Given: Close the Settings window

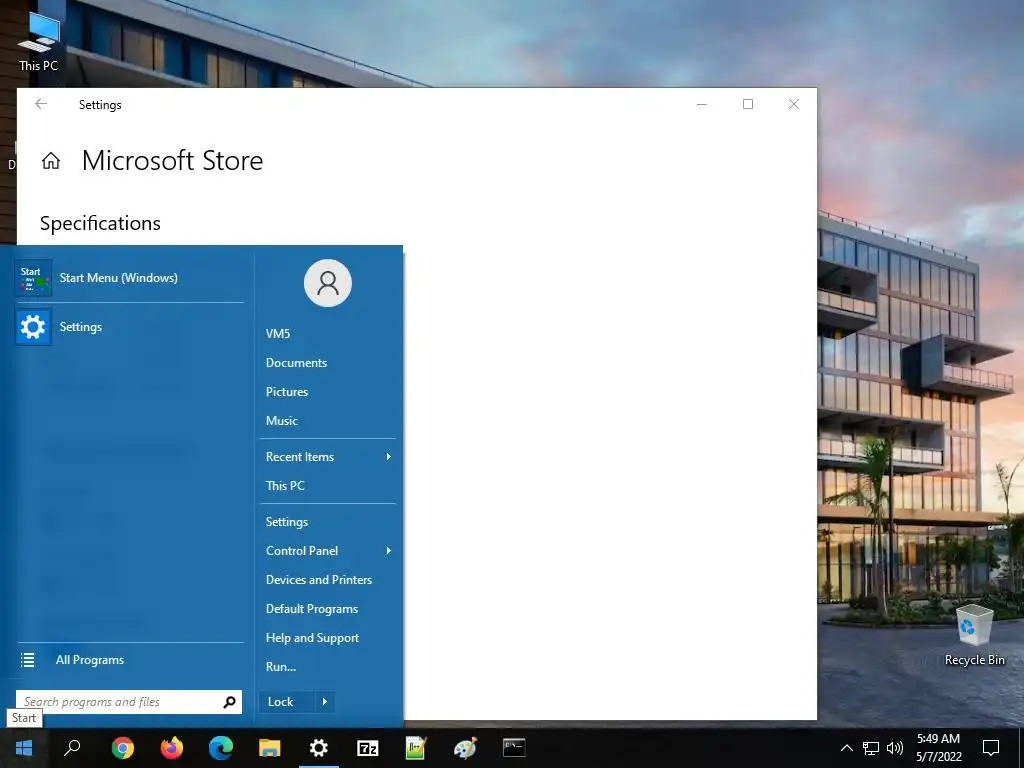Looking at the screenshot, I should (793, 104).
